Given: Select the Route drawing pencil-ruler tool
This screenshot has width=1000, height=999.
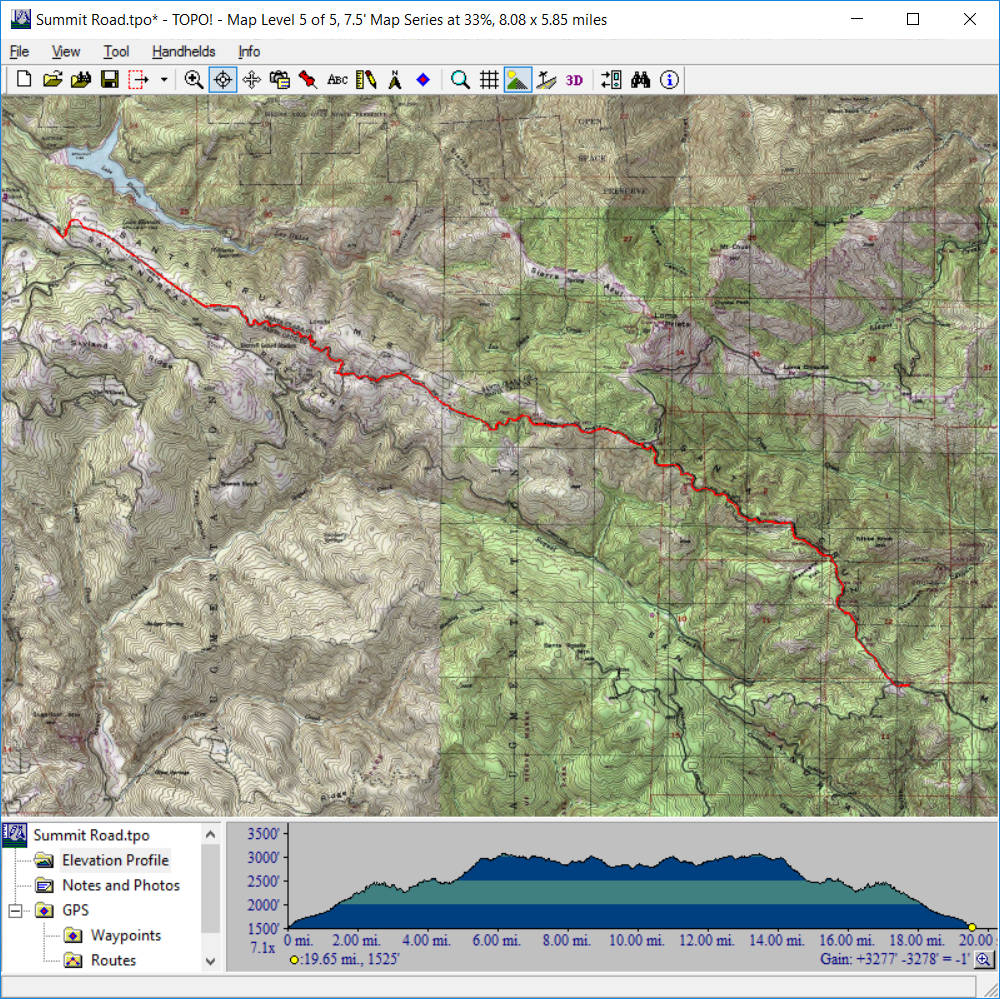Looking at the screenshot, I should pyautogui.click(x=366, y=80).
